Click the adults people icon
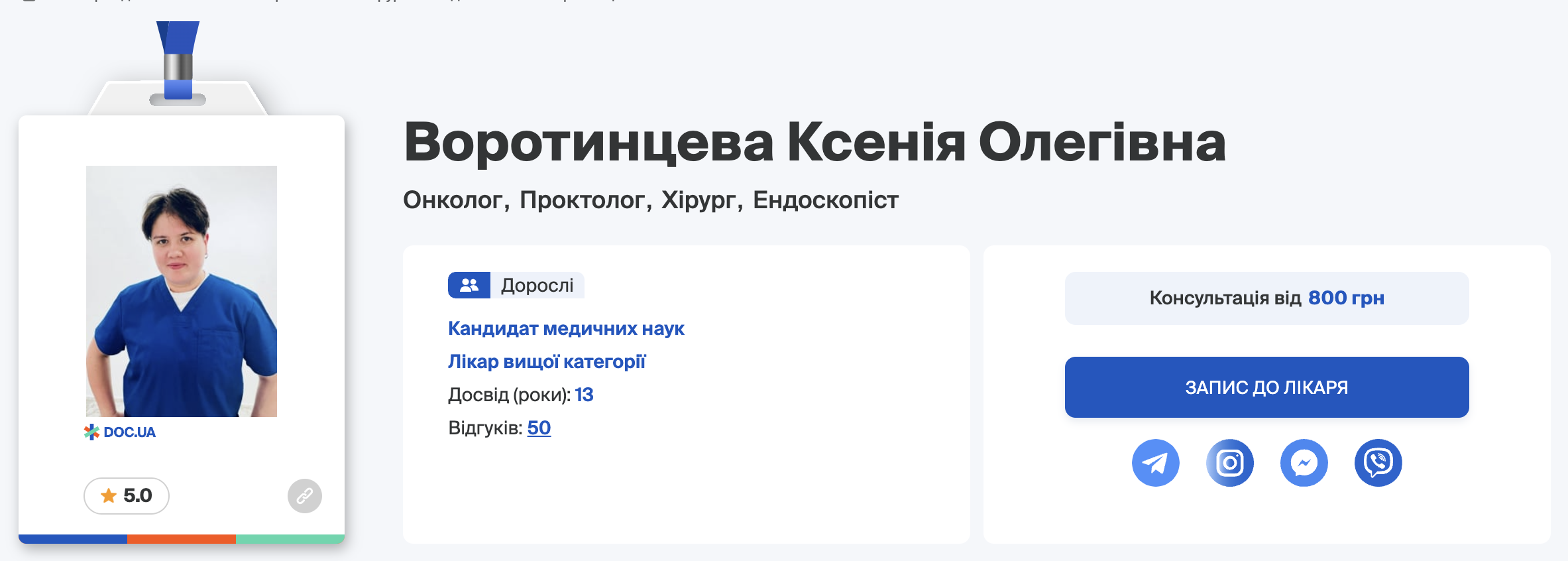The height and width of the screenshot is (561, 1568). click(x=469, y=285)
